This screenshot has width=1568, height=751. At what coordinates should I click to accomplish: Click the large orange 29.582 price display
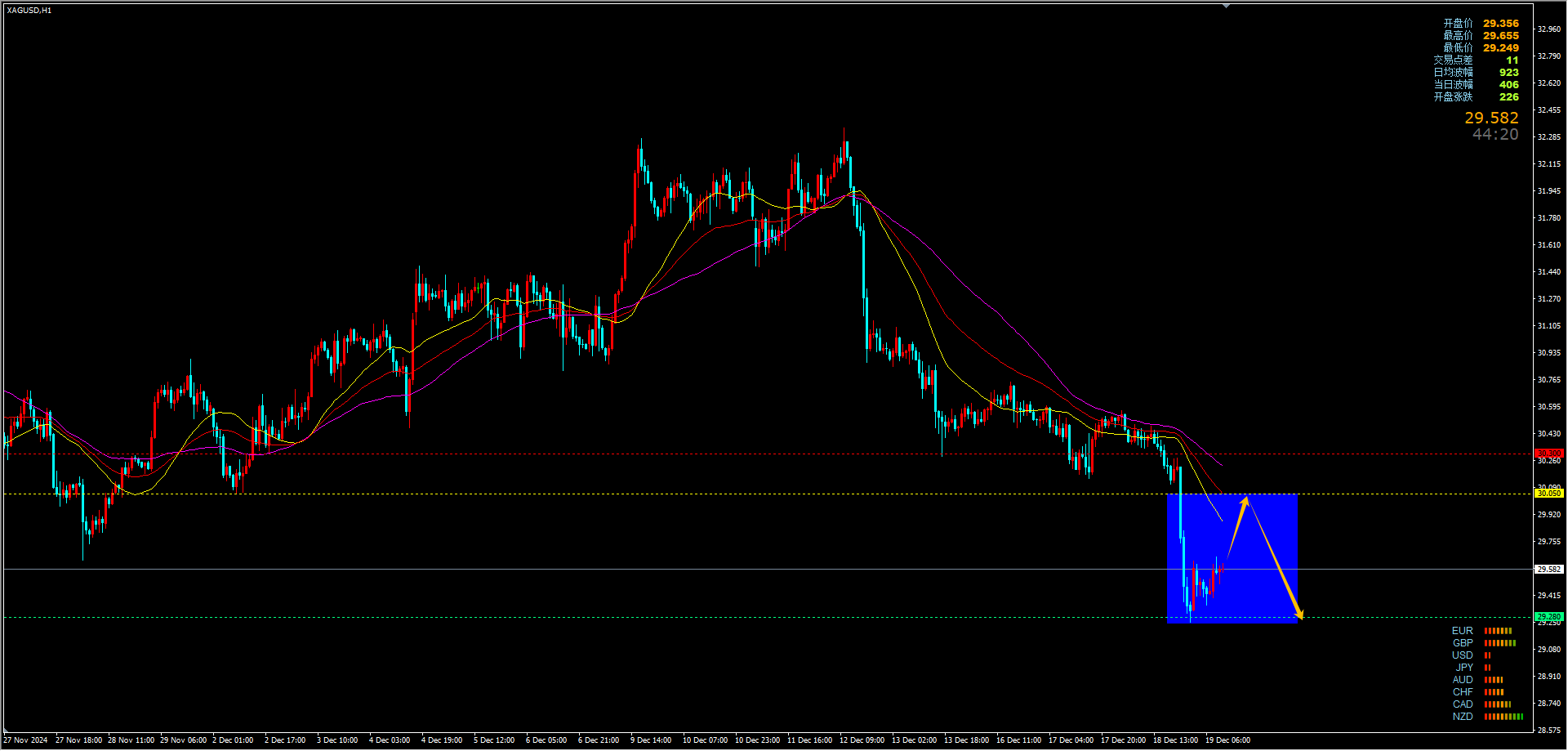point(1491,118)
